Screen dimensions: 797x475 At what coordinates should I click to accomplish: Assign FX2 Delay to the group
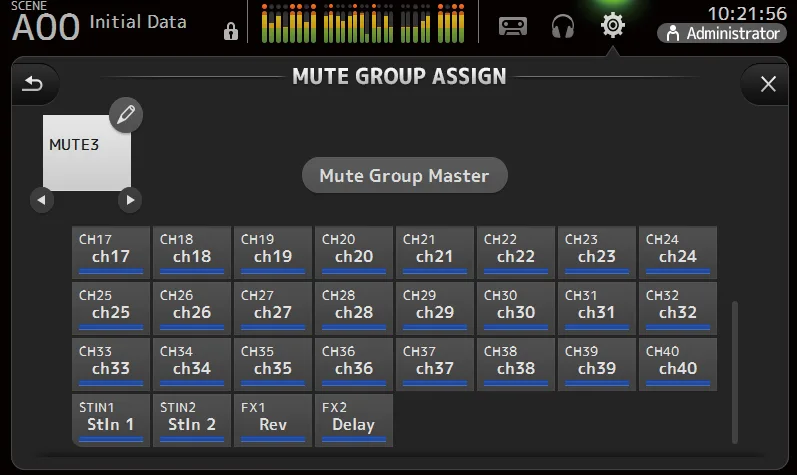coord(354,420)
